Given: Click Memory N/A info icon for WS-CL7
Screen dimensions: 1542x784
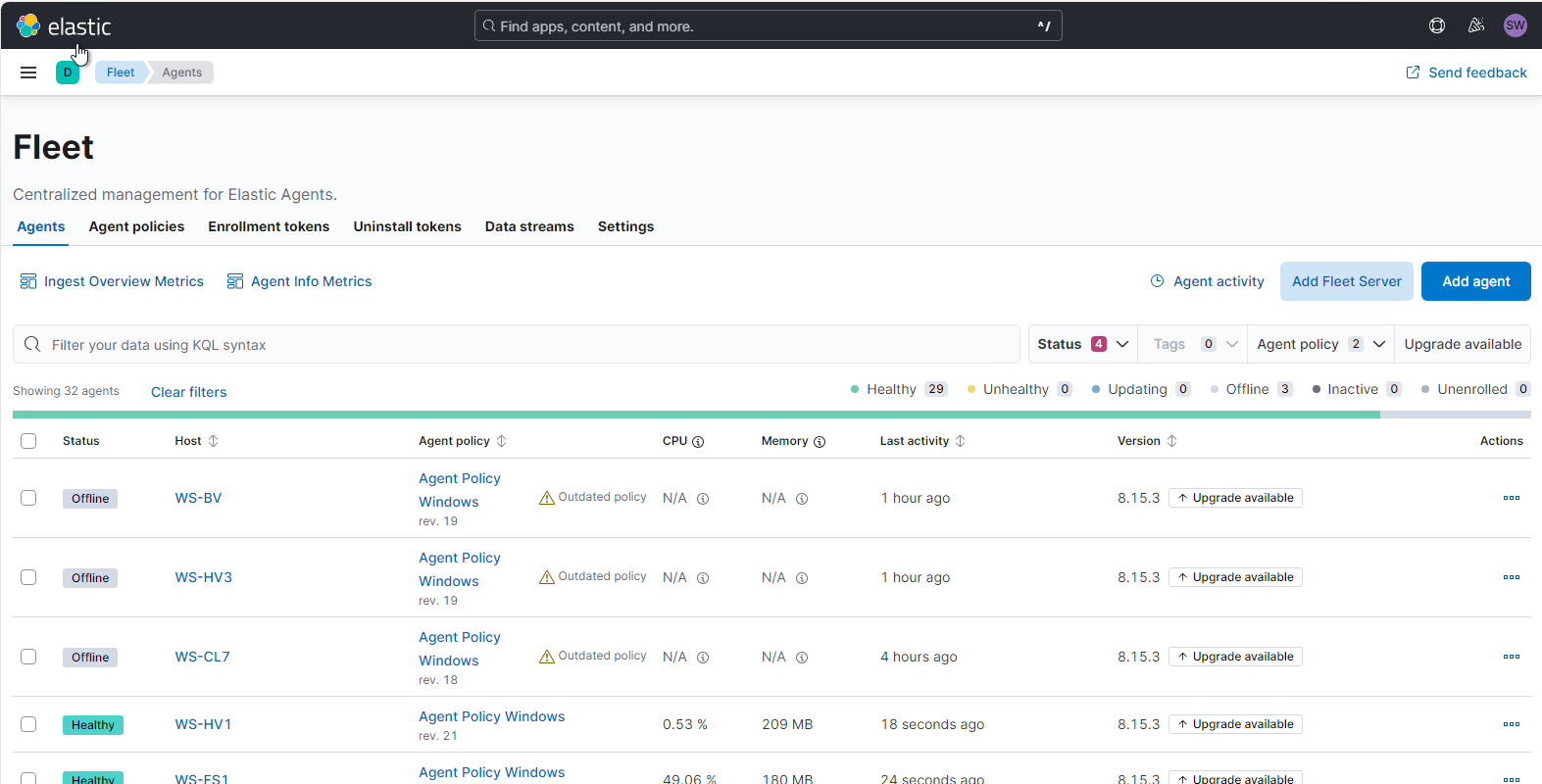Looking at the screenshot, I should [802, 658].
